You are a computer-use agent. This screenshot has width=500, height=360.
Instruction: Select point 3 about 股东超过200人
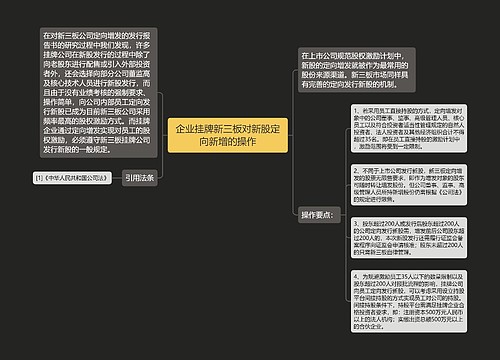(409, 238)
